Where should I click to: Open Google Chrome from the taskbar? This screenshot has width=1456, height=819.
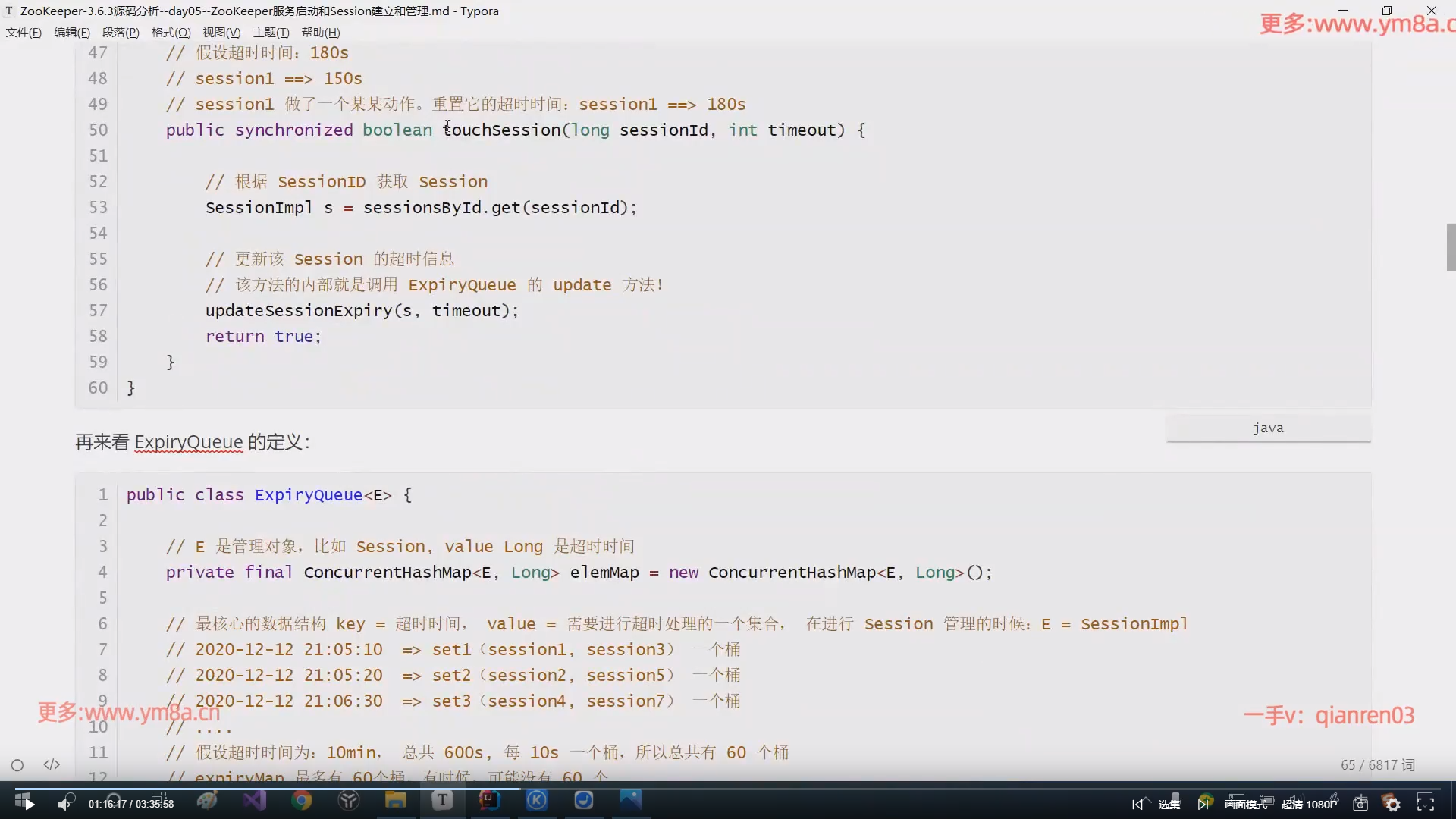[x=302, y=800]
